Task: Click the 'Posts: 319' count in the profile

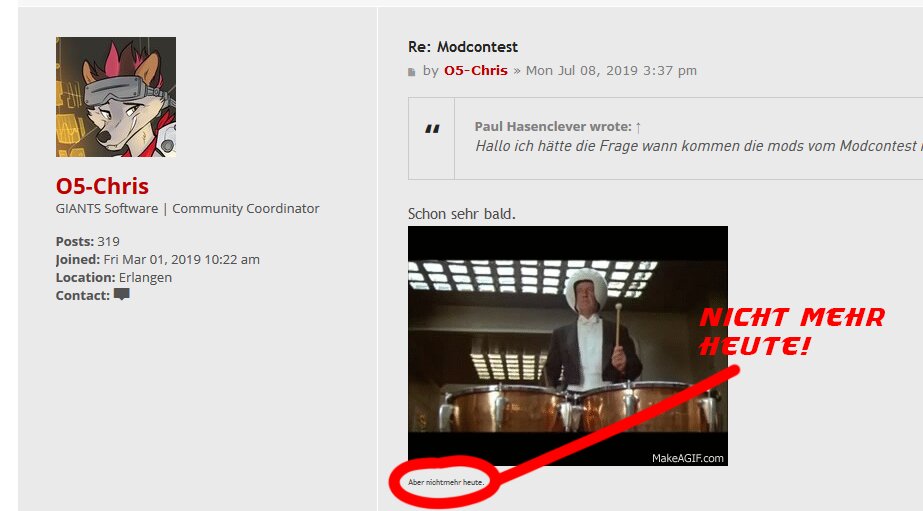Action: 88,241
